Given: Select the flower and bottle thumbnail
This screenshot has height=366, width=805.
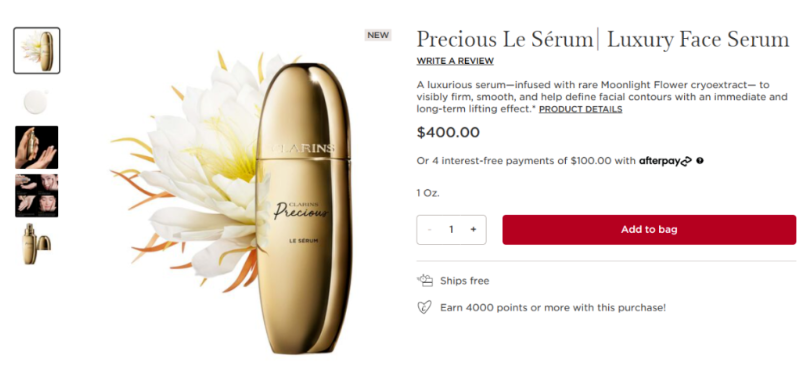Looking at the screenshot, I should pos(37,50).
